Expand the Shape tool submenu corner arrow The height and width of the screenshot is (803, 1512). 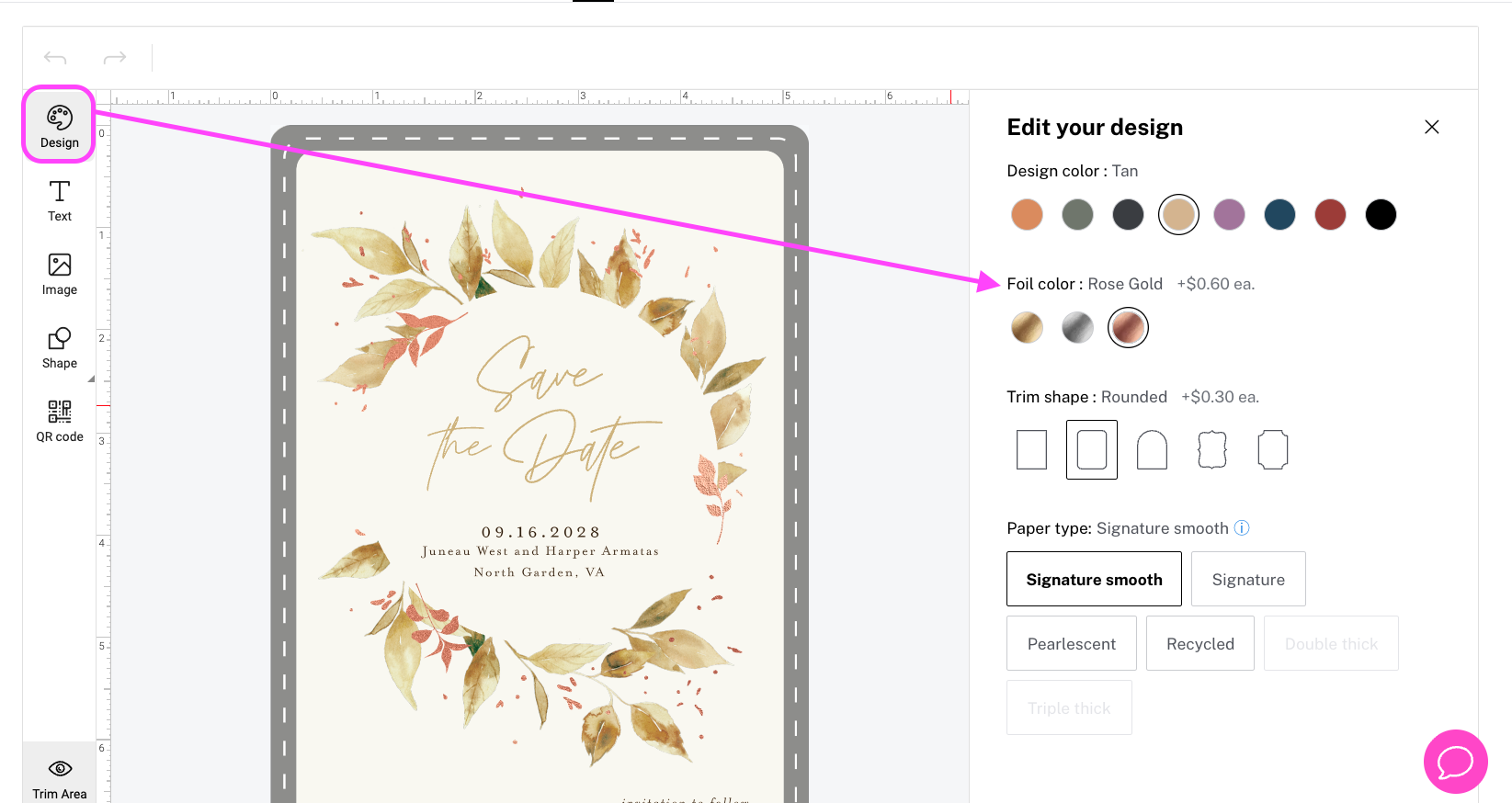tap(91, 379)
